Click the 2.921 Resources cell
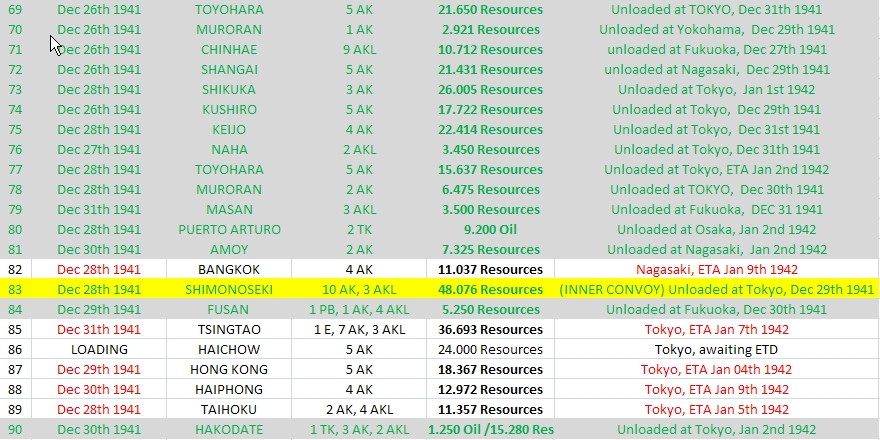This screenshot has height=440, width=880. (x=491, y=29)
